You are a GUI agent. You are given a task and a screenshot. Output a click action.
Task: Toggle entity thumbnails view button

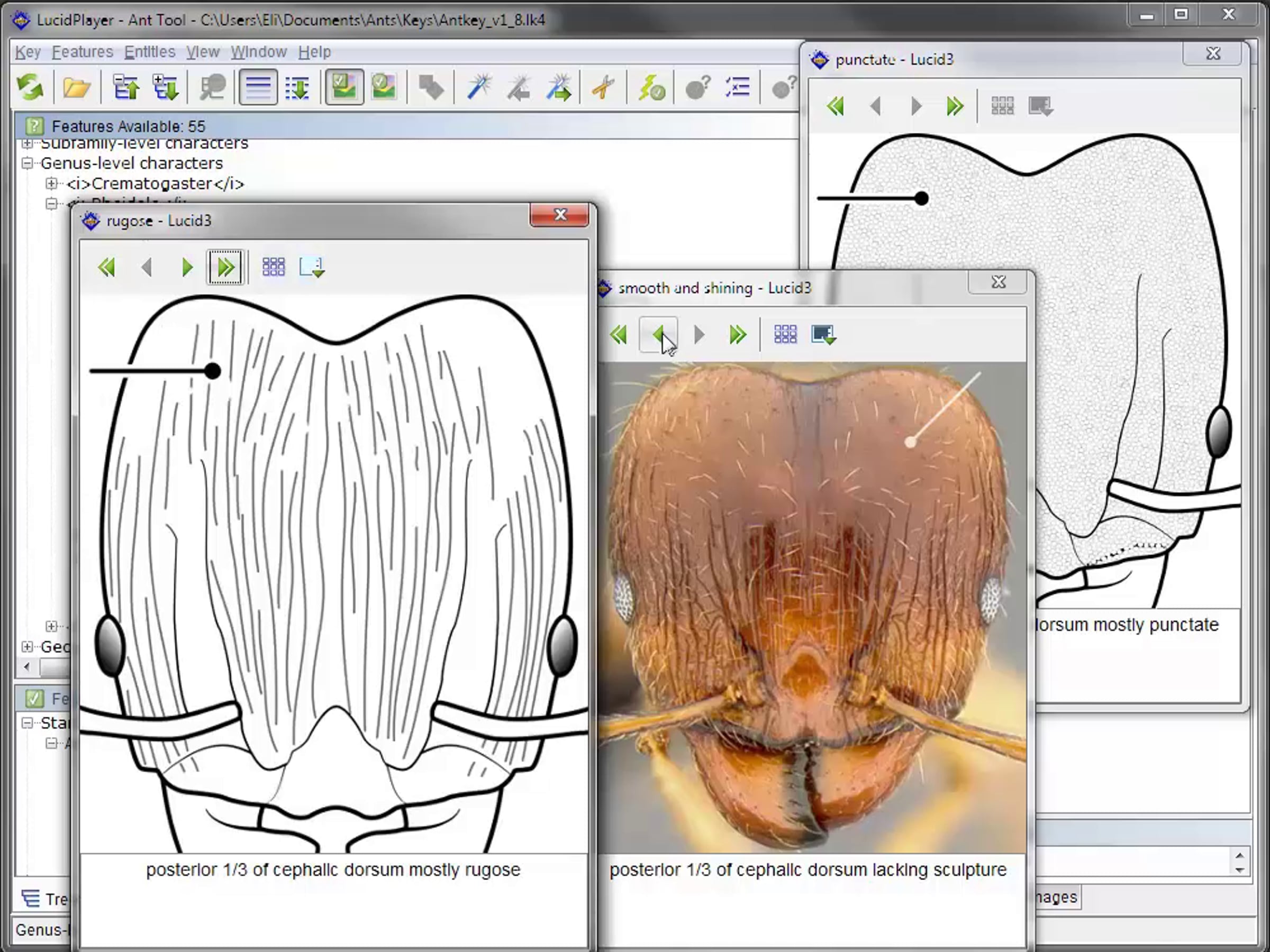[384, 88]
